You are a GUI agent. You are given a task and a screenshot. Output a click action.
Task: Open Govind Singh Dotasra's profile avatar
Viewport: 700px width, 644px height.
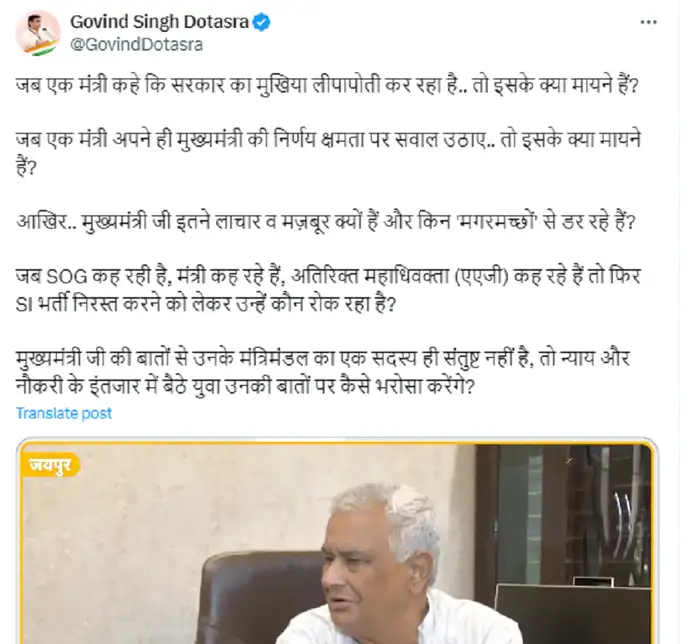point(38,33)
